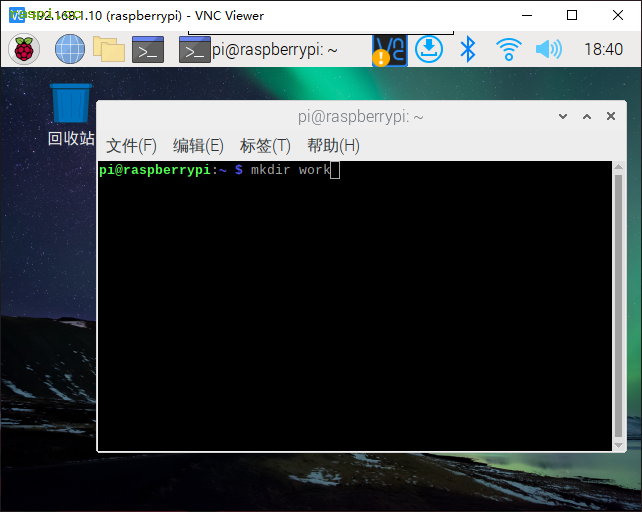Open the 帮助(H) menu in terminal

point(333,146)
